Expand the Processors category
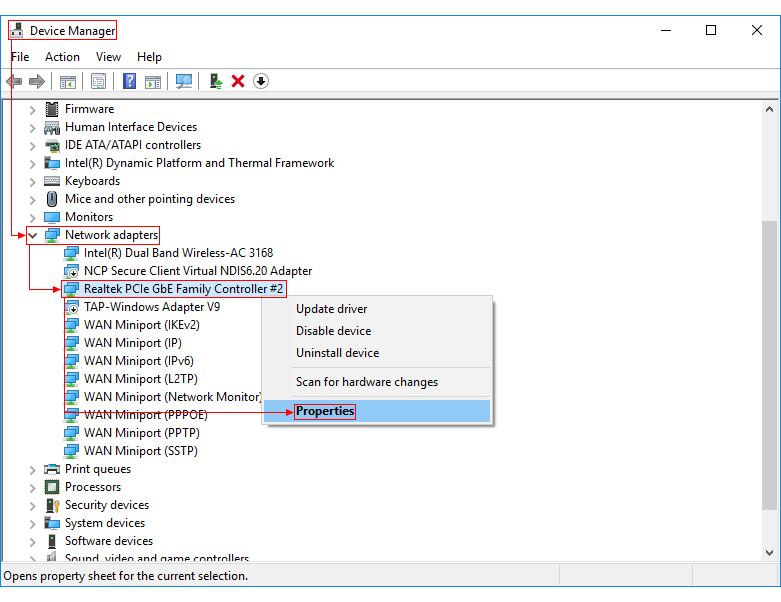Viewport: 781px width, 602px height. [x=33, y=487]
